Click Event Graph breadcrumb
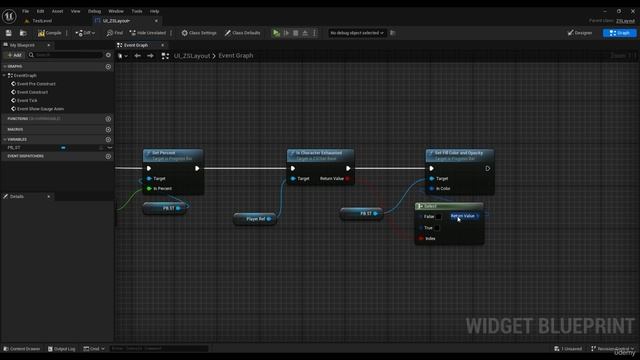640x360 pixels. coord(236,56)
